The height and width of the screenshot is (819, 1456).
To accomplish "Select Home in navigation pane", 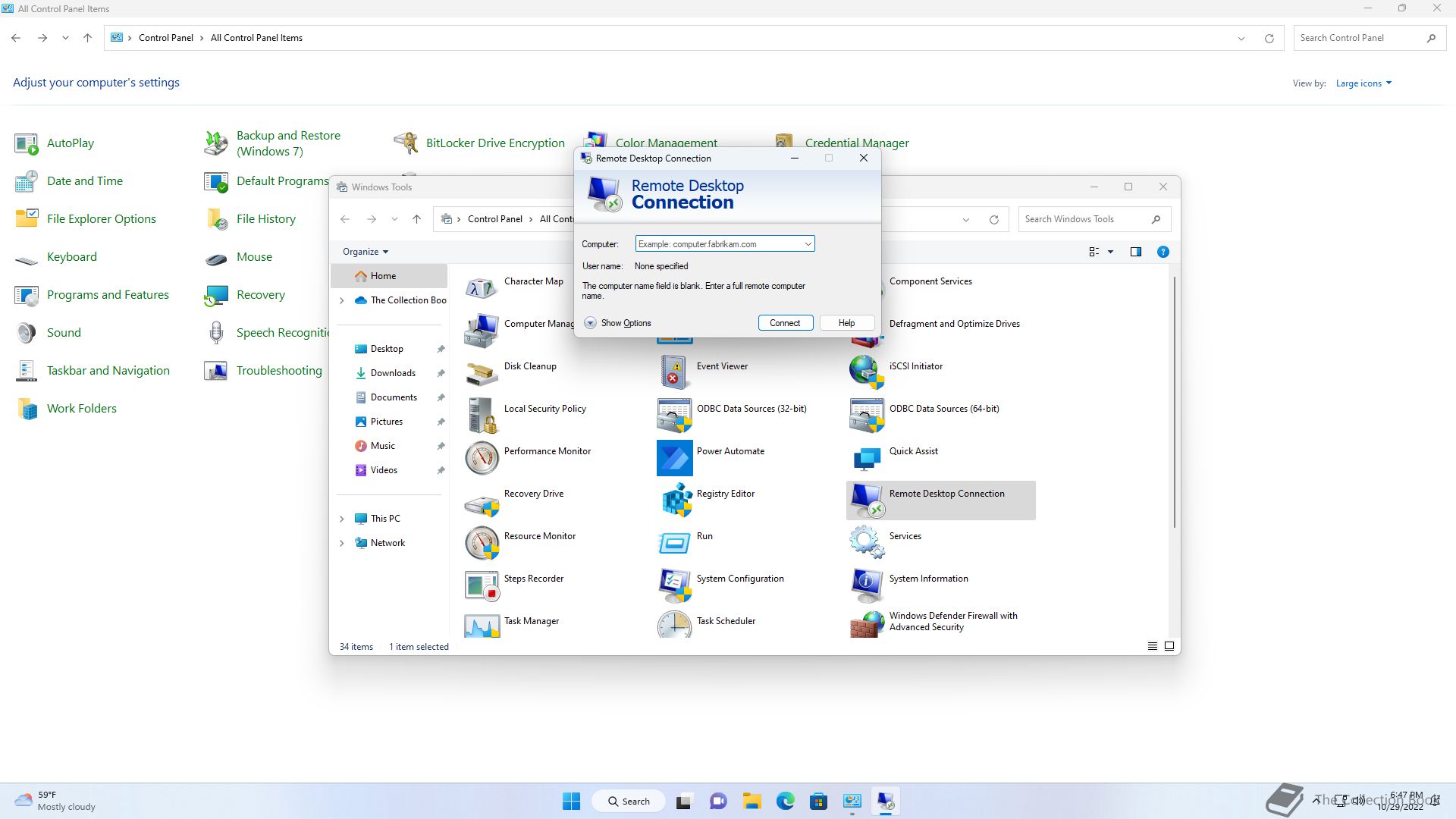I will [389, 276].
